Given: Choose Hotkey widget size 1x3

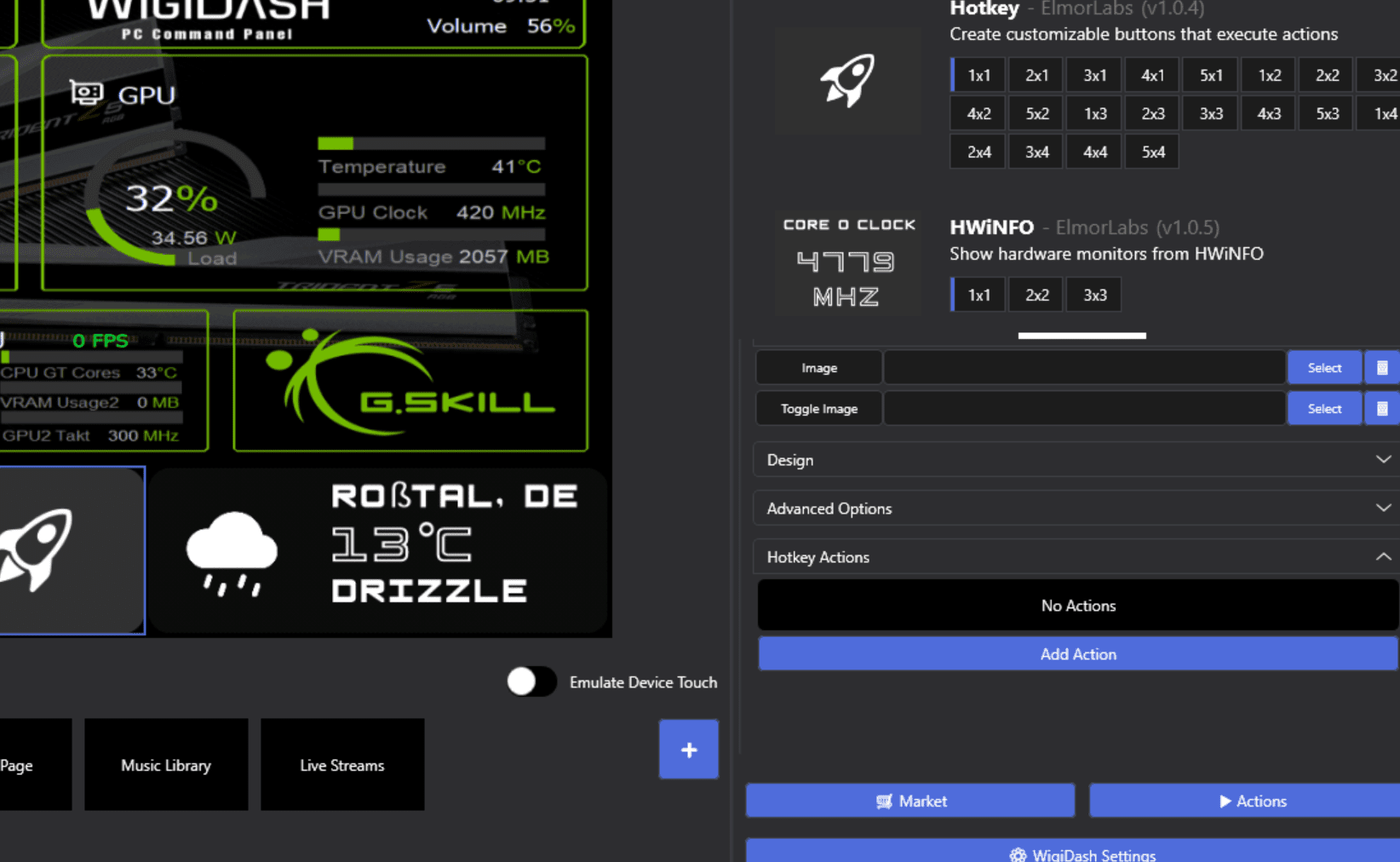Looking at the screenshot, I should [x=1094, y=113].
